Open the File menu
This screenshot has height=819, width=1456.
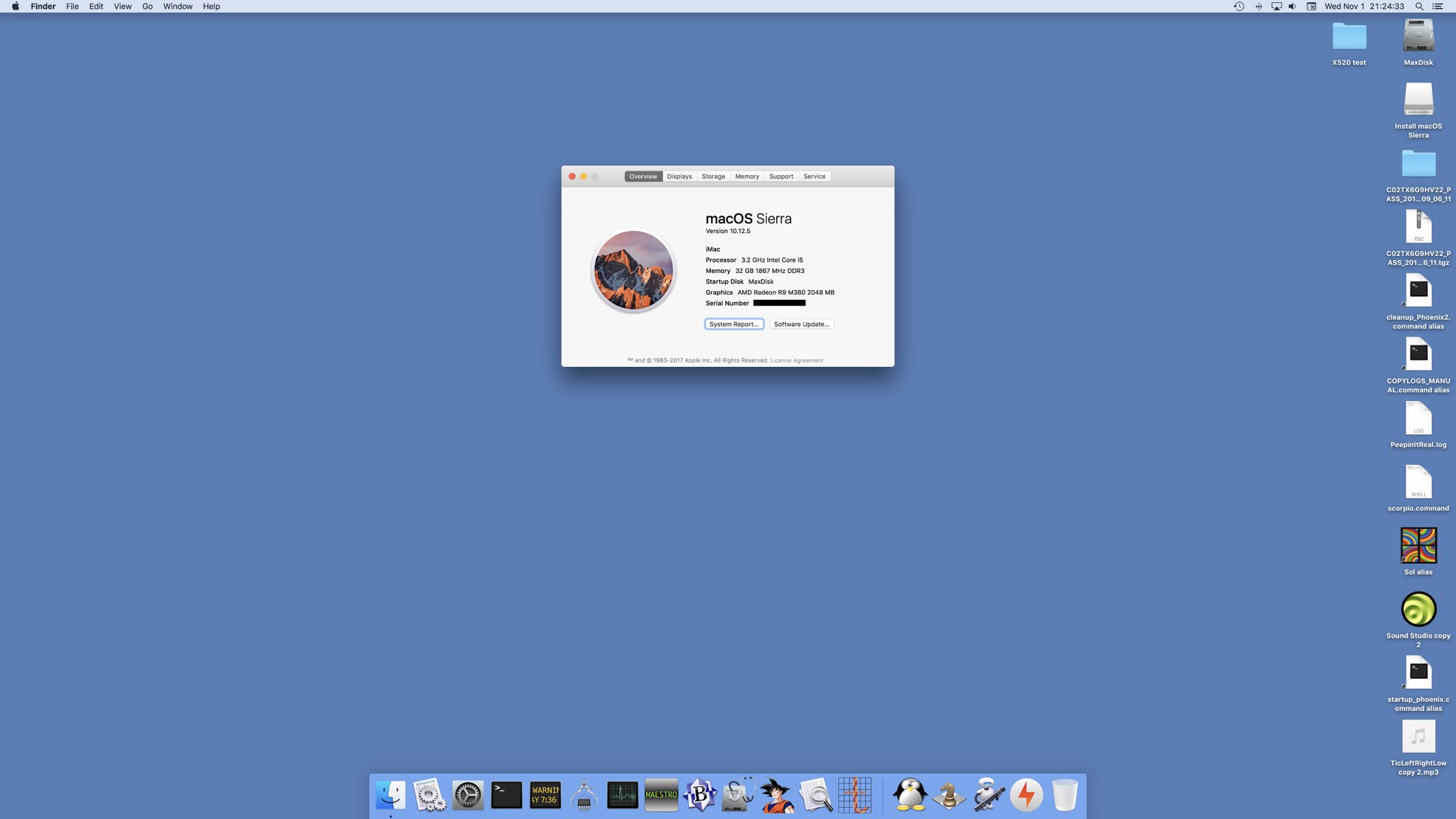click(72, 6)
